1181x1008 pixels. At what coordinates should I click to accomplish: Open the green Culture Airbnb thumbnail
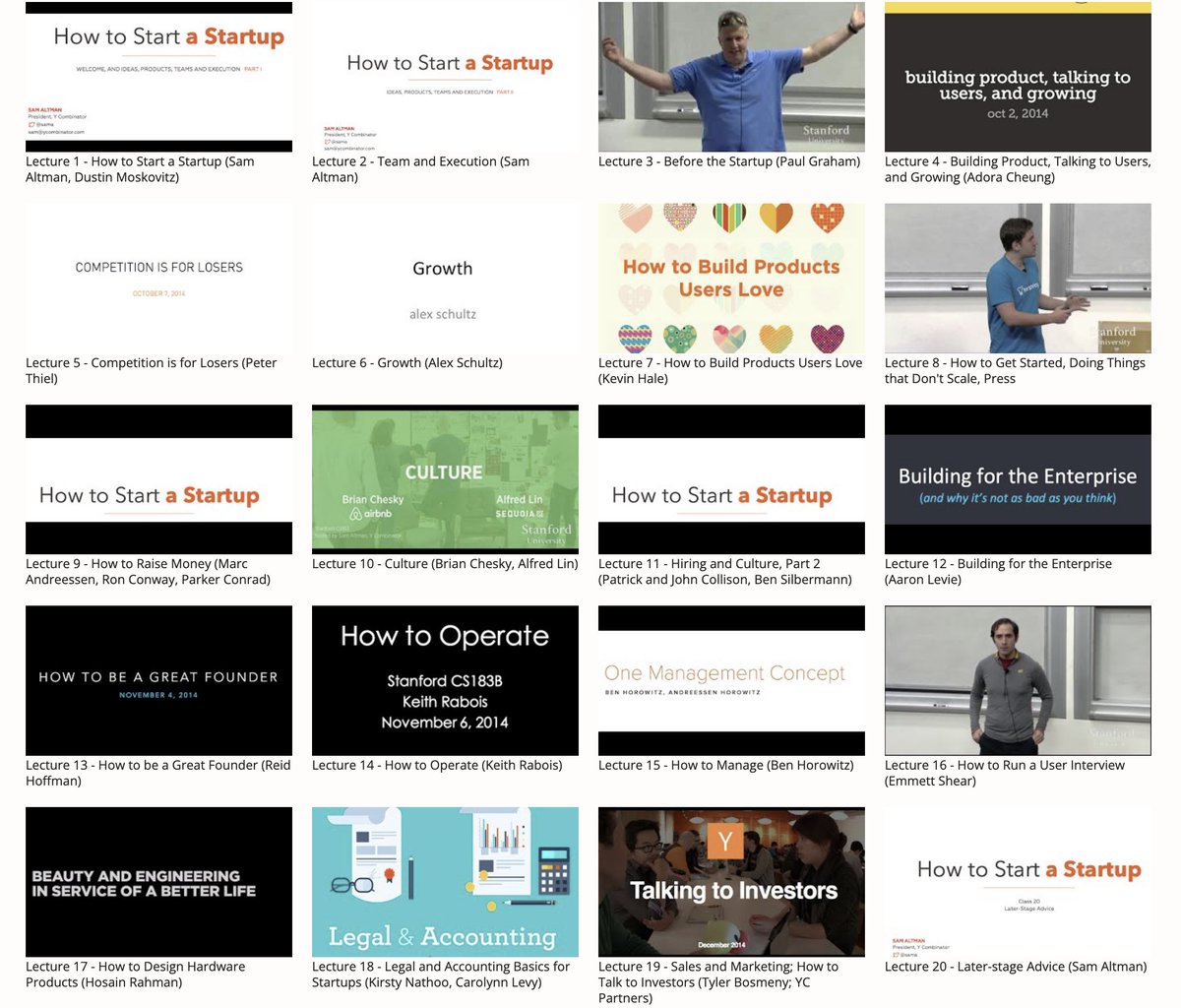445,479
